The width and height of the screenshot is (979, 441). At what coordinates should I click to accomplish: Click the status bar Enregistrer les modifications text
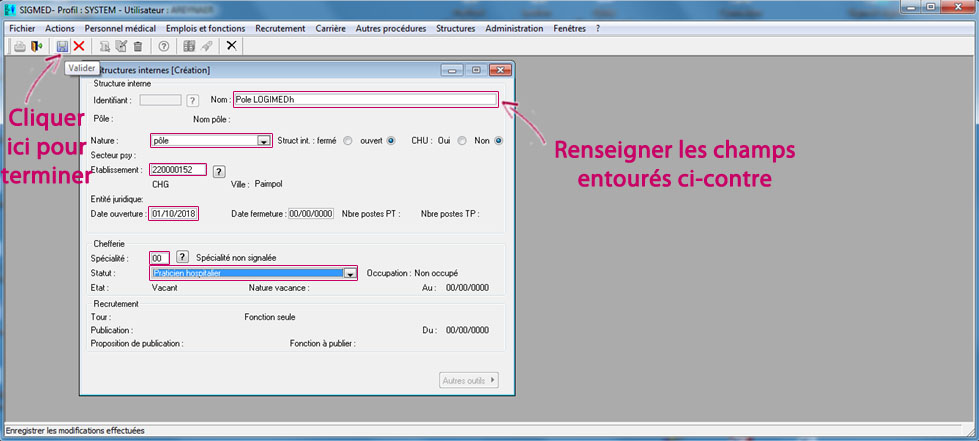(74, 430)
